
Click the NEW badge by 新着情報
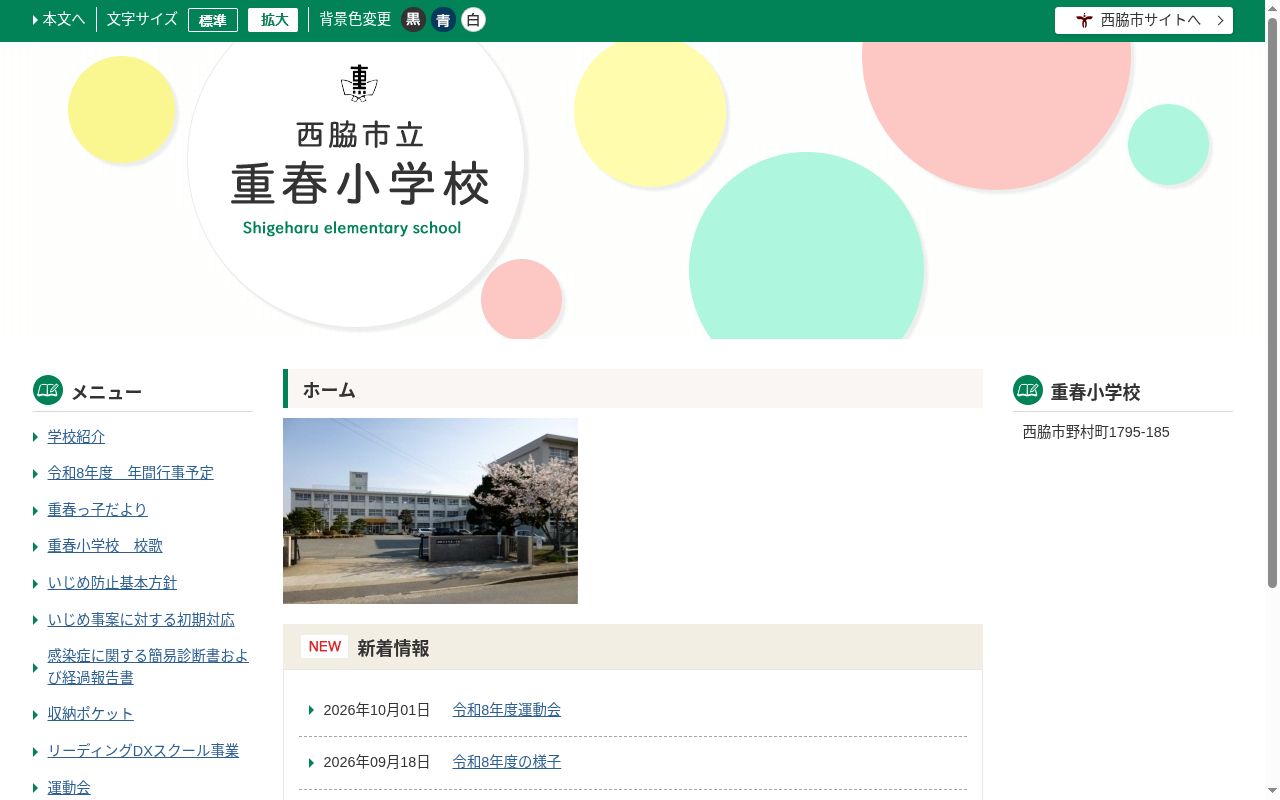click(324, 647)
